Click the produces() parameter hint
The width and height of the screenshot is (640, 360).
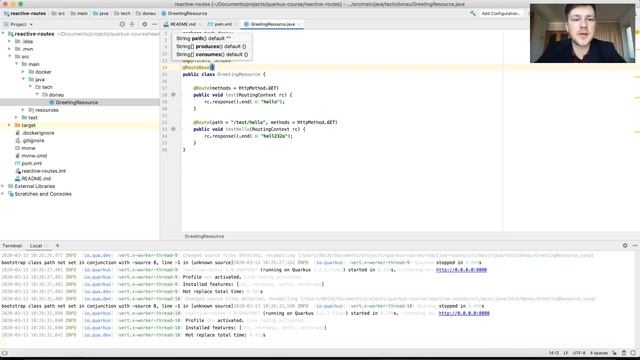click(x=211, y=47)
